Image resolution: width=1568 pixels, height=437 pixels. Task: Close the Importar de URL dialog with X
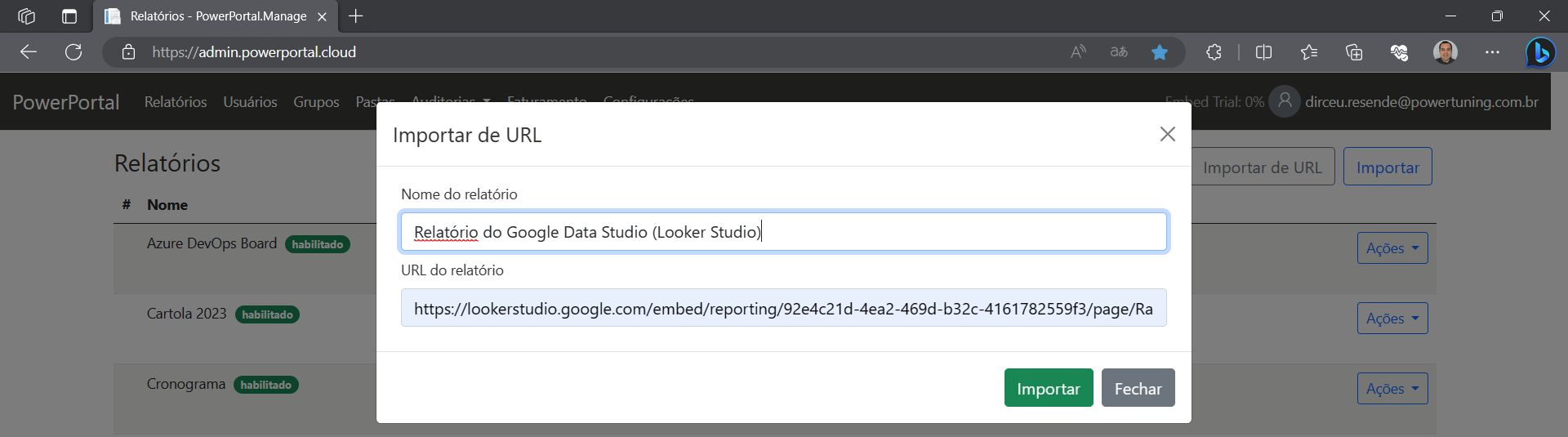point(1167,134)
